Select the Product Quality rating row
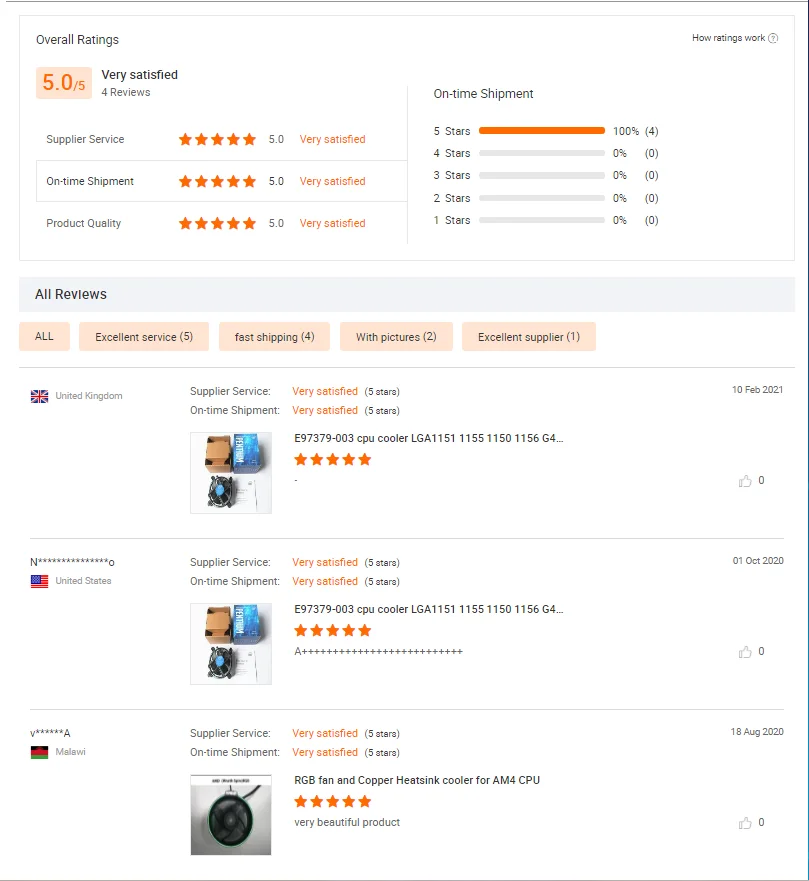Screen dimensions: 809x881 221,224
